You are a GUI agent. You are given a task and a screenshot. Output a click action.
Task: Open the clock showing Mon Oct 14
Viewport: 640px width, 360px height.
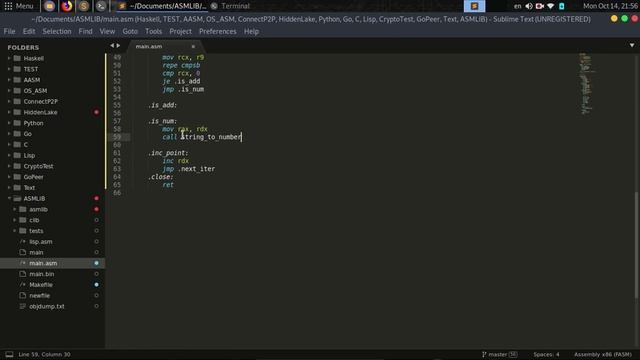click(x=611, y=6)
